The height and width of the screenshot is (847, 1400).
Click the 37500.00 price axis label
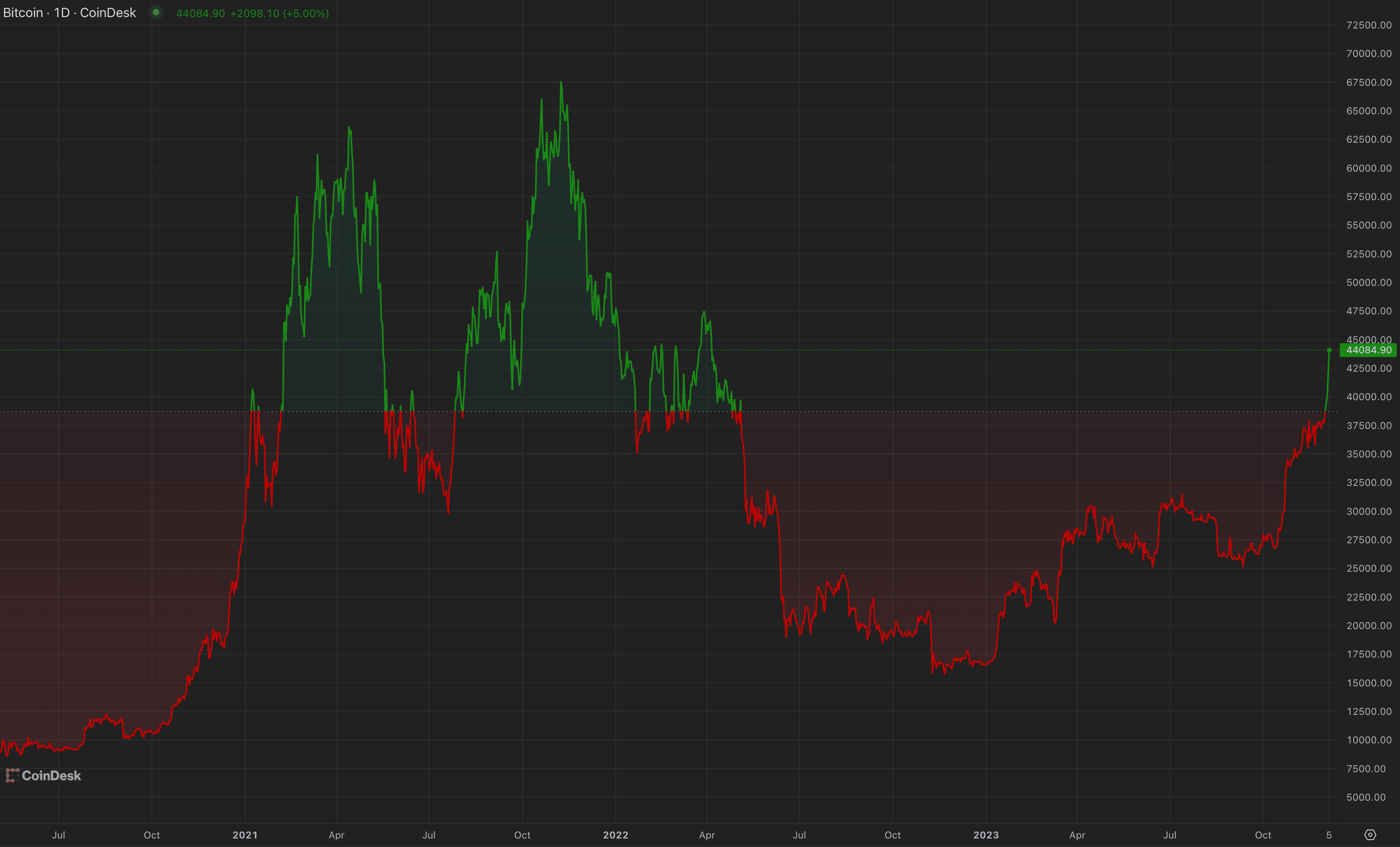click(1369, 426)
